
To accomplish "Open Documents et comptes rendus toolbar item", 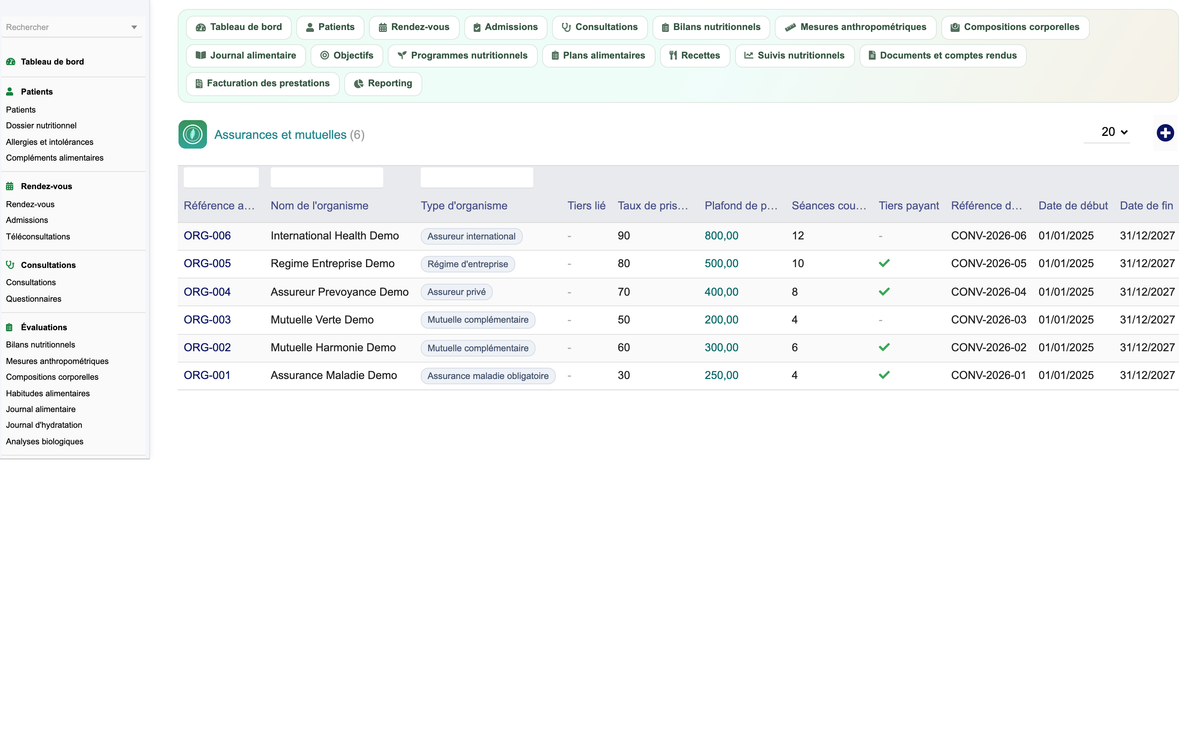I will (943, 55).
